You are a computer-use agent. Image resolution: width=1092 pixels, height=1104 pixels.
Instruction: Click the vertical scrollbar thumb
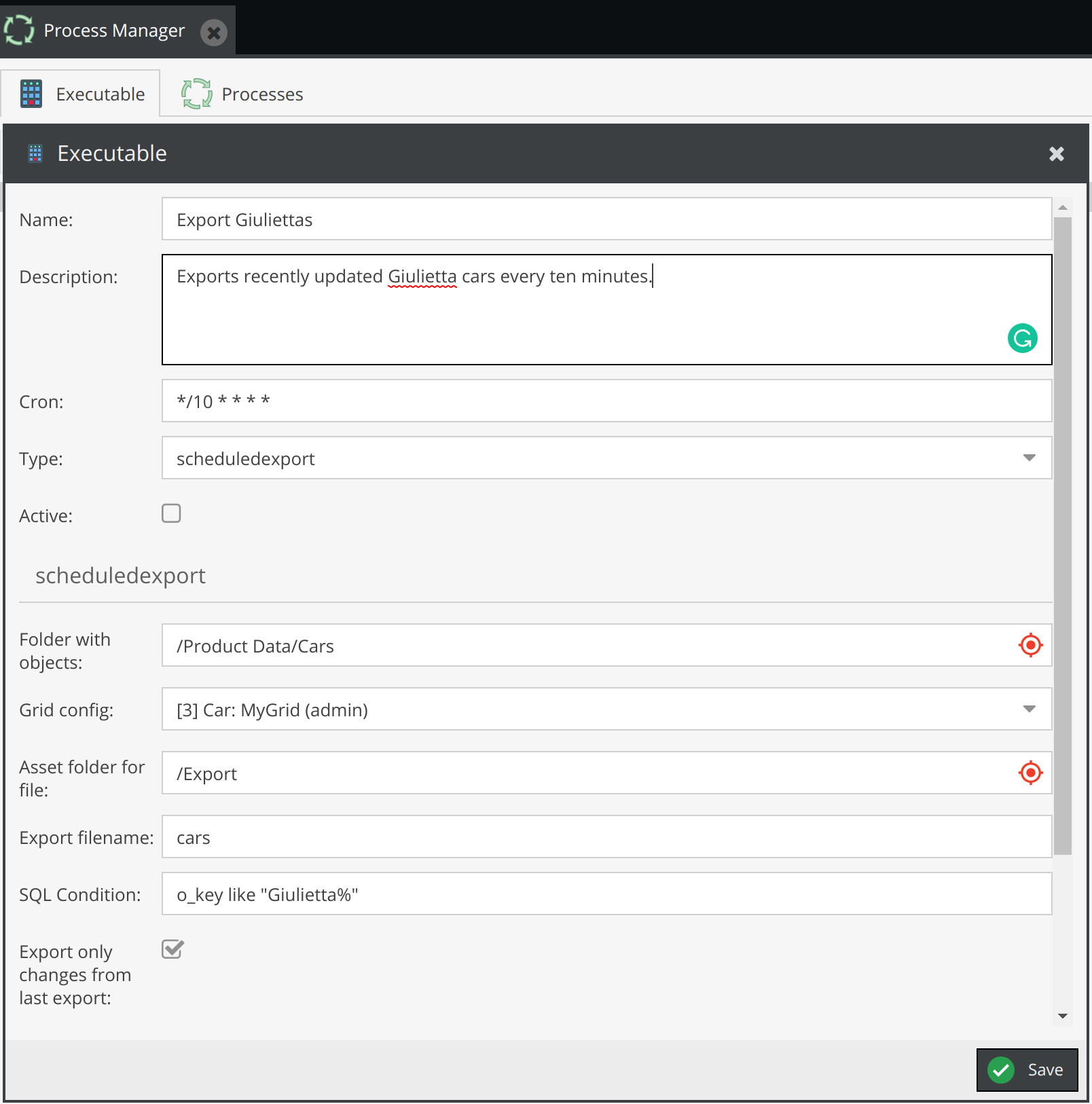(1063, 536)
